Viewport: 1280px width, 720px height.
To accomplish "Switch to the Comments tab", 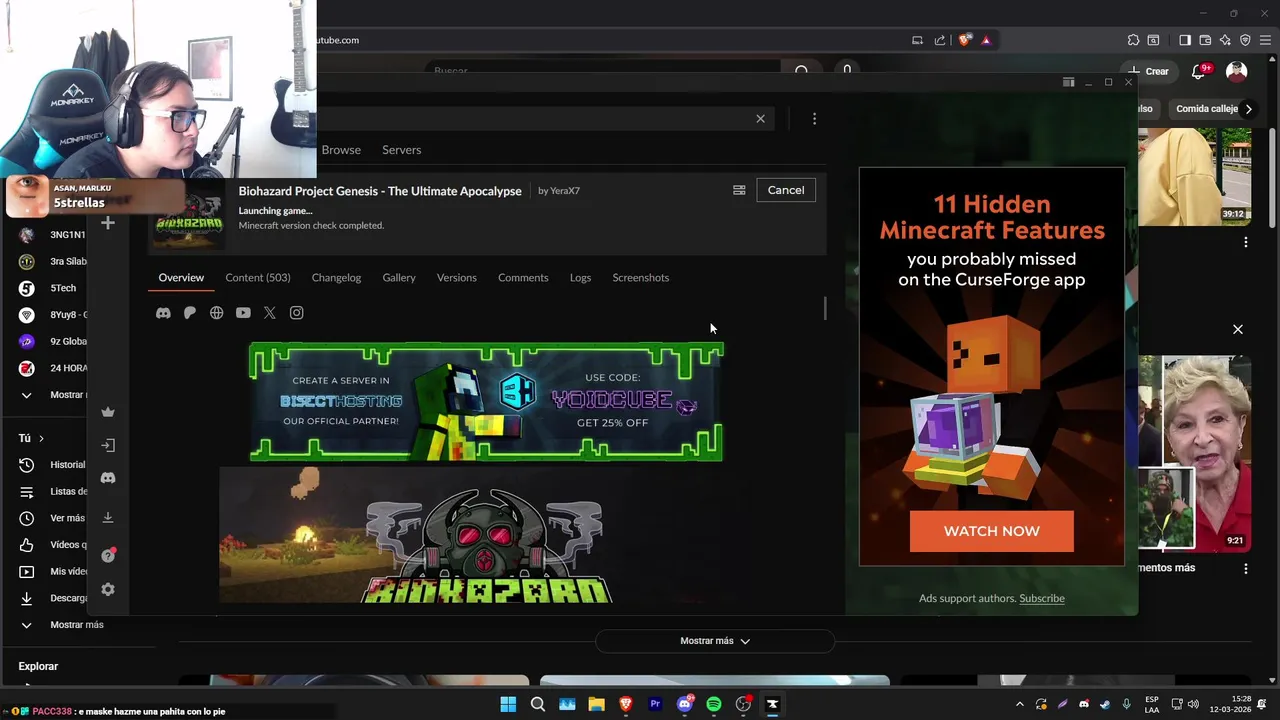I will [x=523, y=278].
